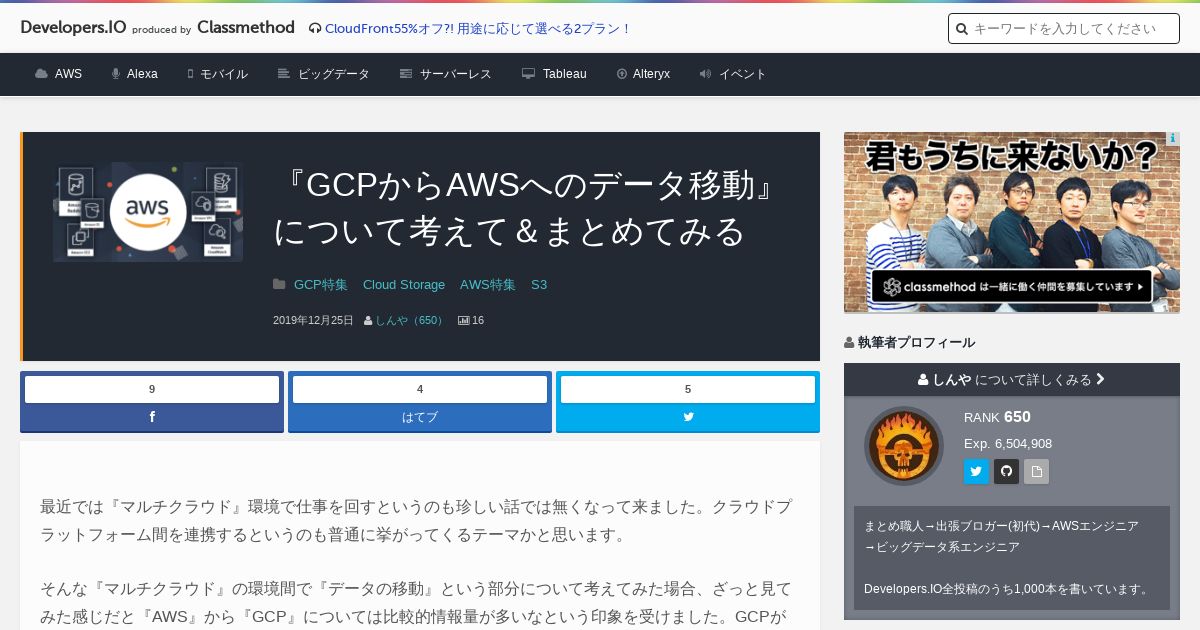The height and width of the screenshot is (630, 1200).
Task: Click the lines icon next to ビッグデータ
Action: pyautogui.click(x=284, y=74)
